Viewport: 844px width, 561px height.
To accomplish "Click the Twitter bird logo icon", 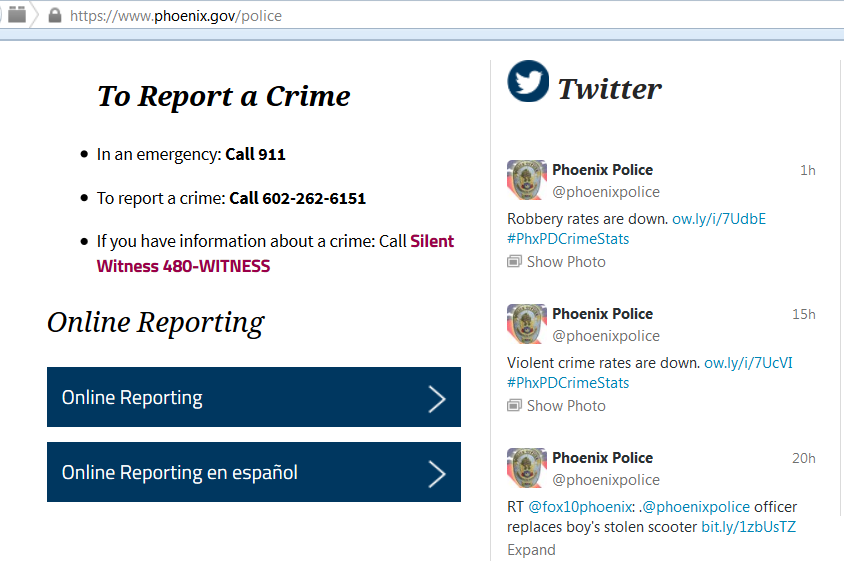I will coord(528,82).
